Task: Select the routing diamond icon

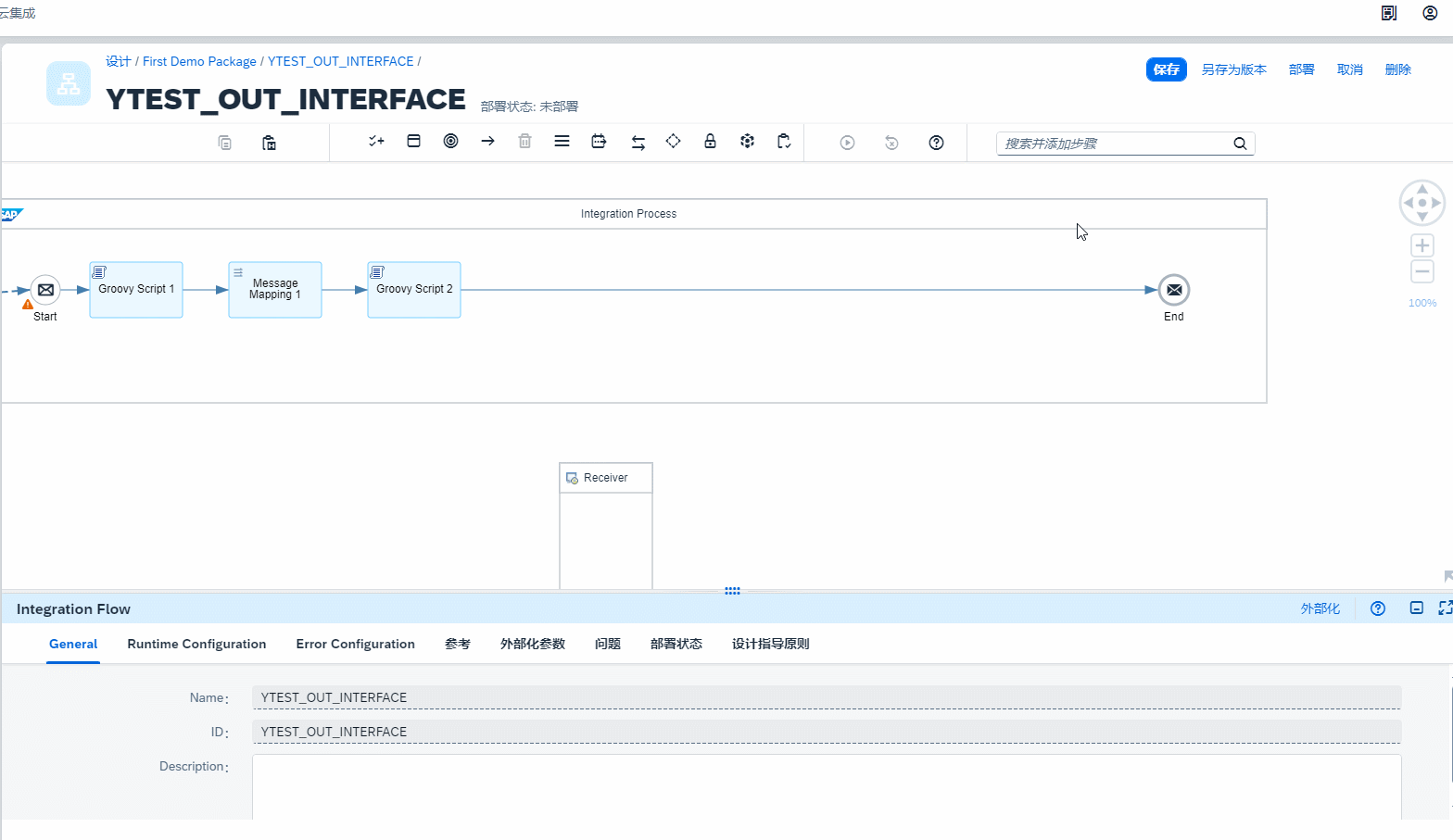Action: 673,142
